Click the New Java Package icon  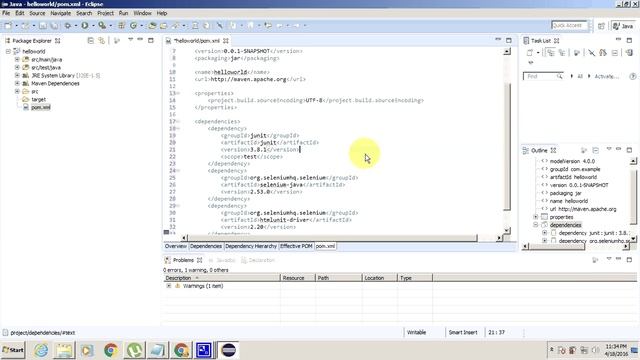click(121, 26)
